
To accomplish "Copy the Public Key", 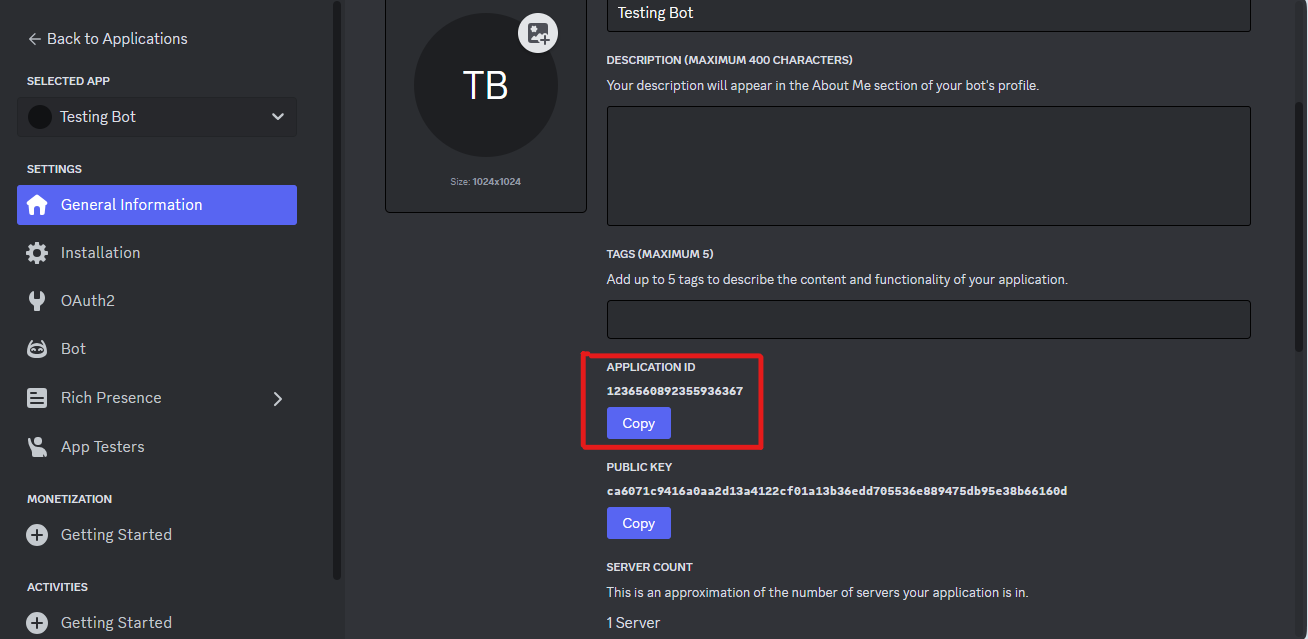I will point(638,523).
